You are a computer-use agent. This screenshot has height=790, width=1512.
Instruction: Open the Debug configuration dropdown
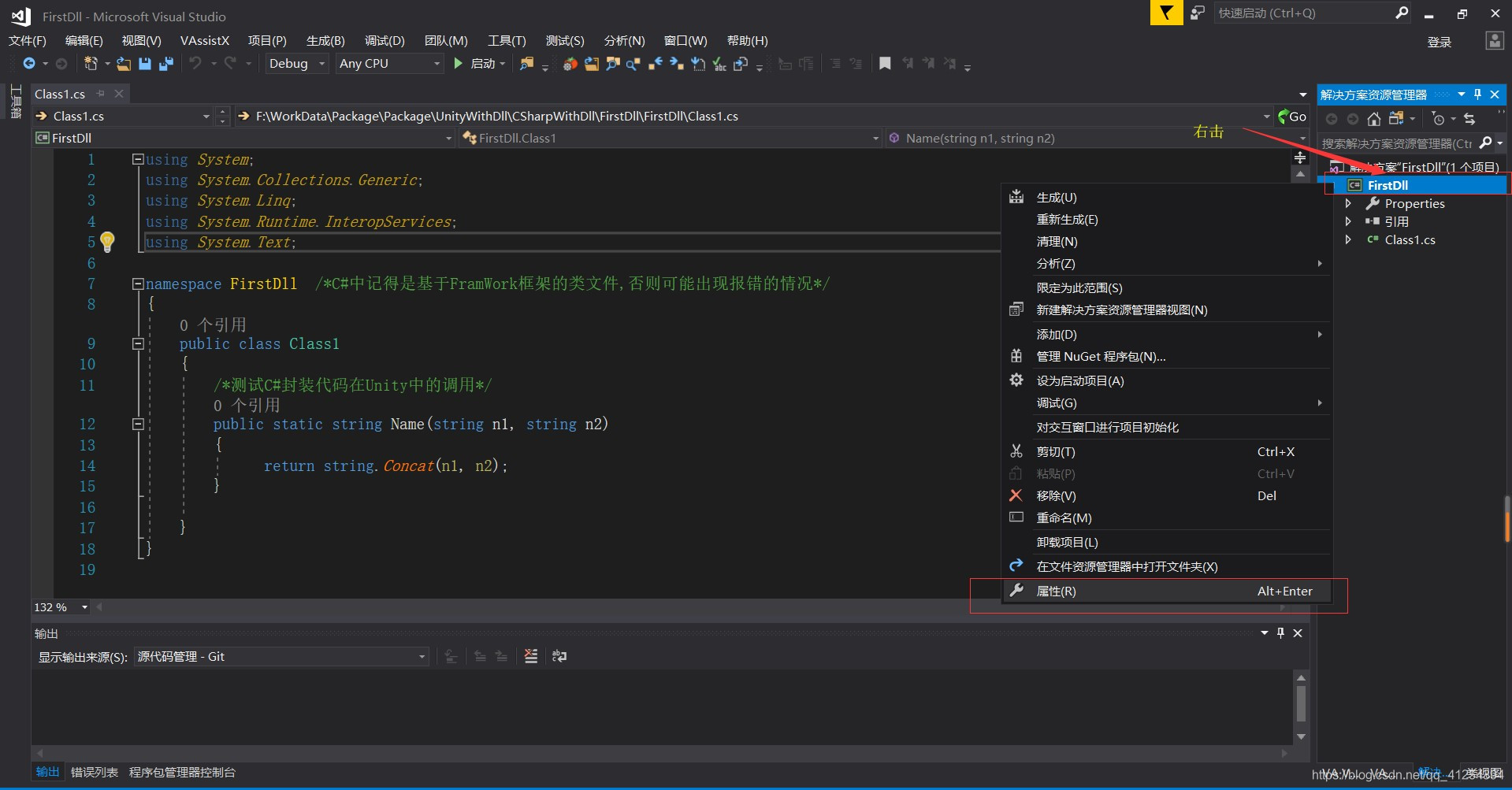[x=296, y=63]
